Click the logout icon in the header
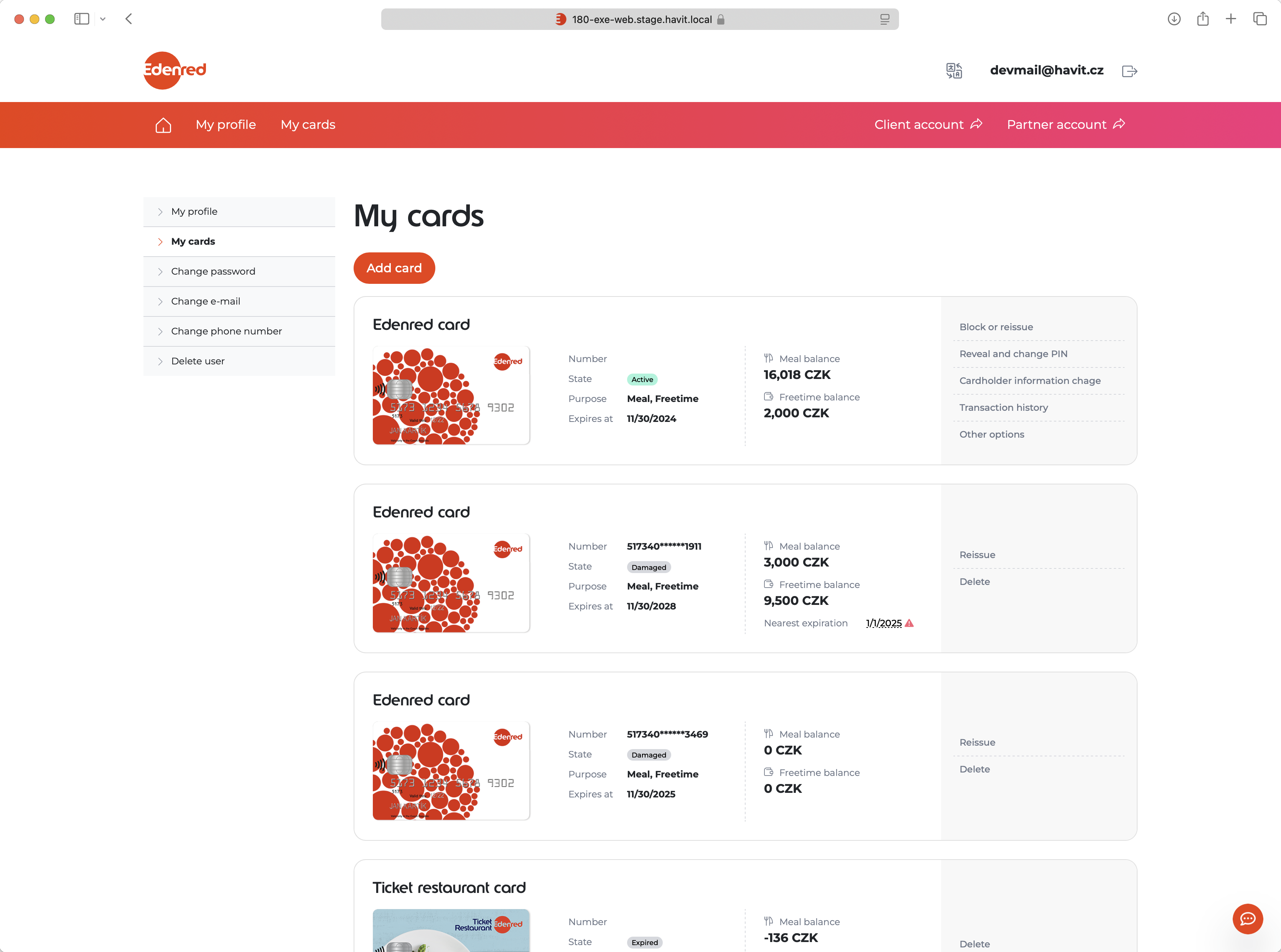This screenshot has height=952, width=1281. pyautogui.click(x=1130, y=70)
